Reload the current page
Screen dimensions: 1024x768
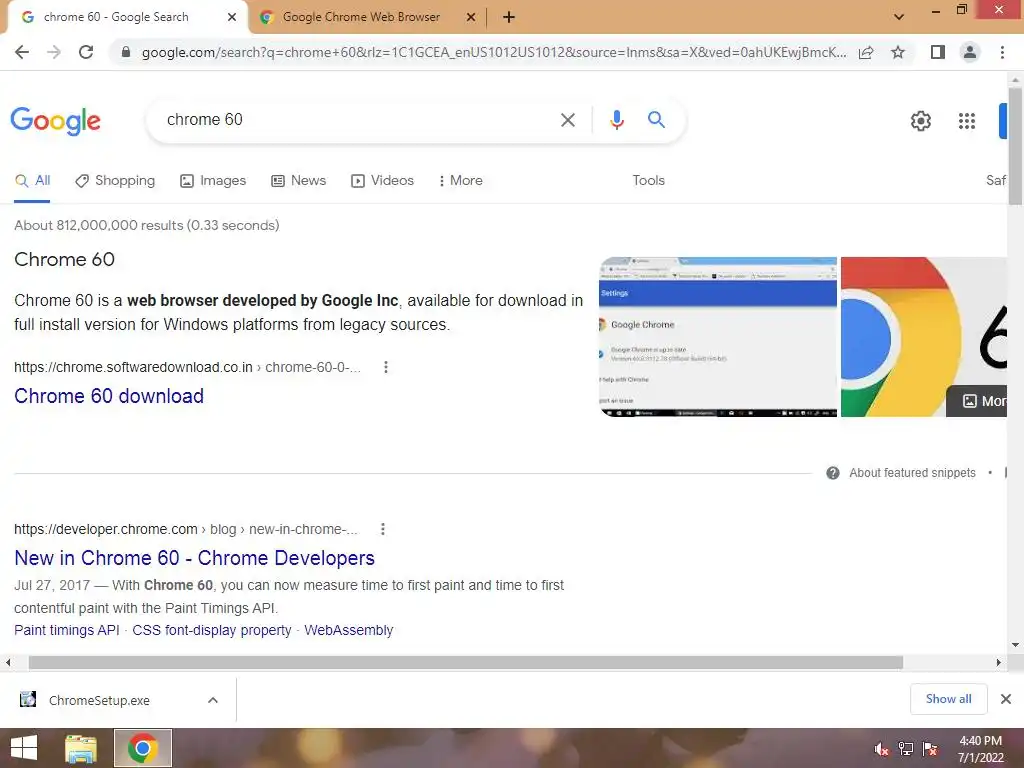click(x=86, y=52)
